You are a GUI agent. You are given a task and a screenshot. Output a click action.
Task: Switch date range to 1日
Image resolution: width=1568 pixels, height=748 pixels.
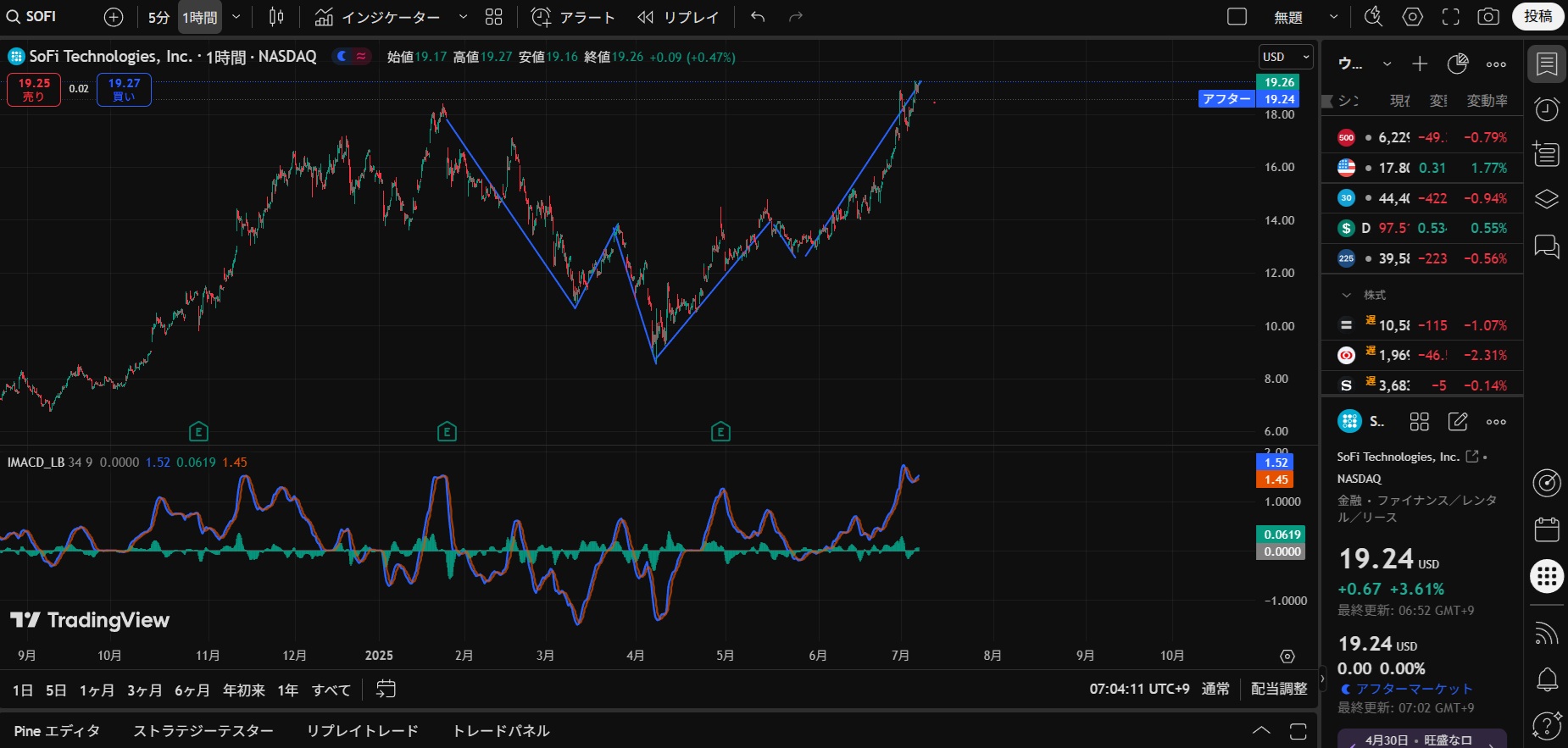pos(23,690)
